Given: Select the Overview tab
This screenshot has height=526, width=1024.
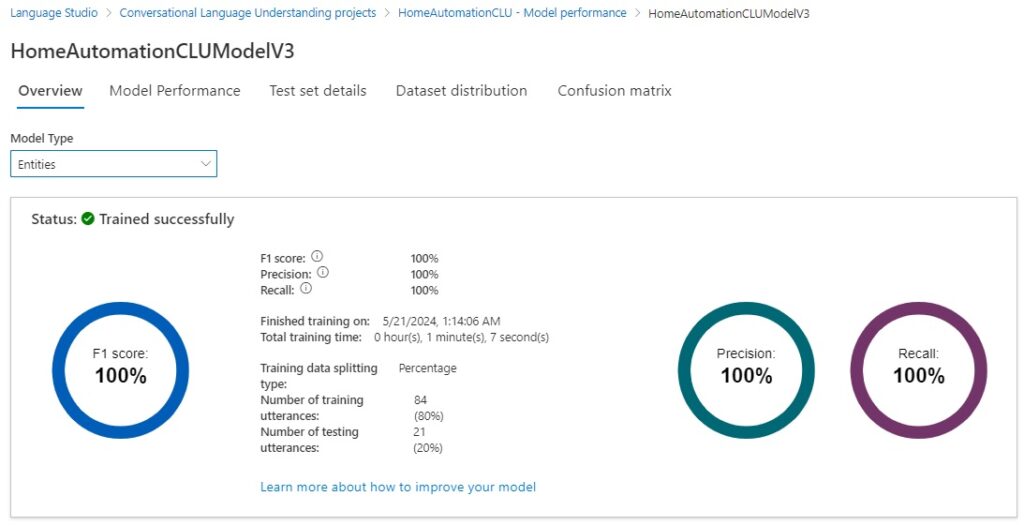Looking at the screenshot, I should coord(50,91).
